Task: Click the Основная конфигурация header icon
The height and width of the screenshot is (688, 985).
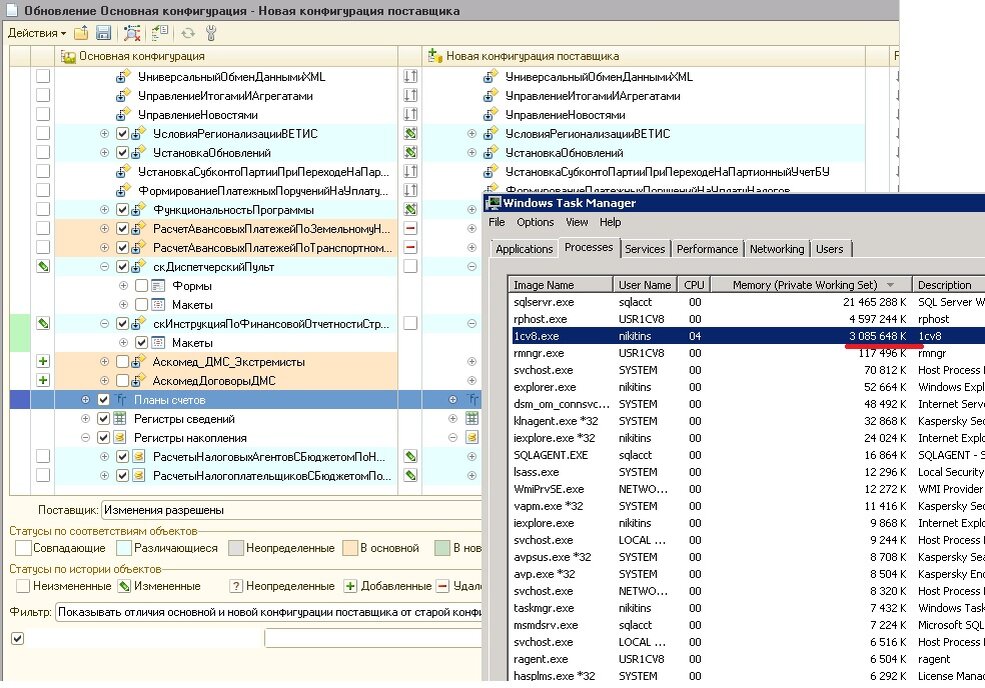Action: click(x=68, y=57)
